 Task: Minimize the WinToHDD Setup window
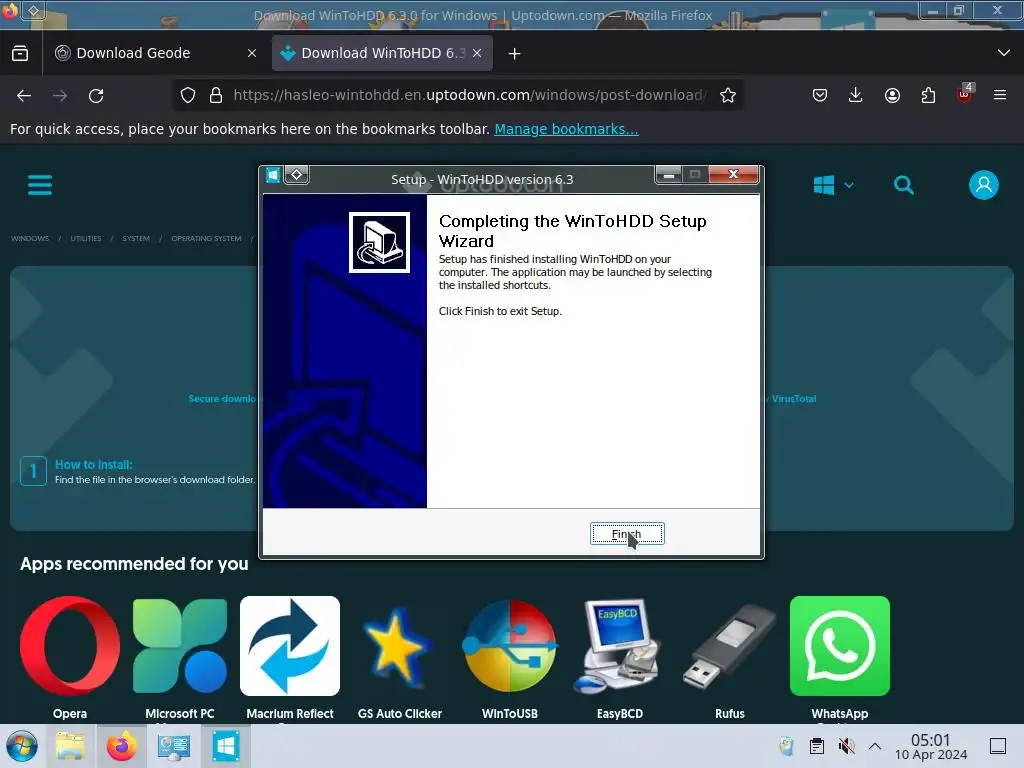tap(669, 175)
